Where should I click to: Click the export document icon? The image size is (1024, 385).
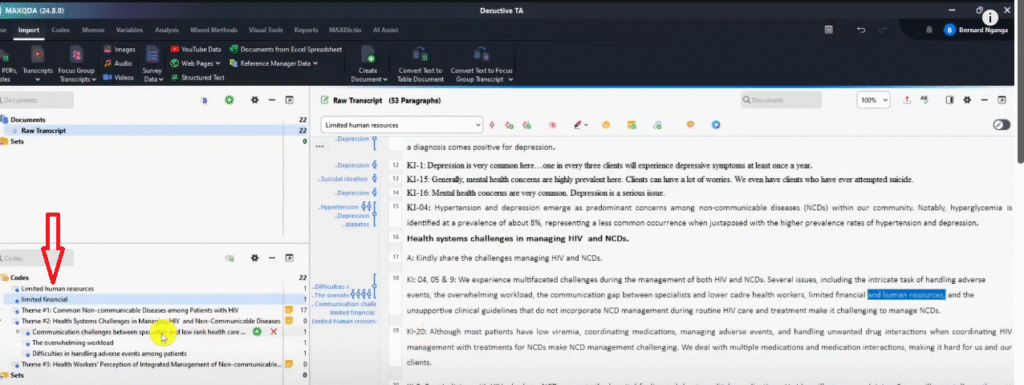(907, 100)
